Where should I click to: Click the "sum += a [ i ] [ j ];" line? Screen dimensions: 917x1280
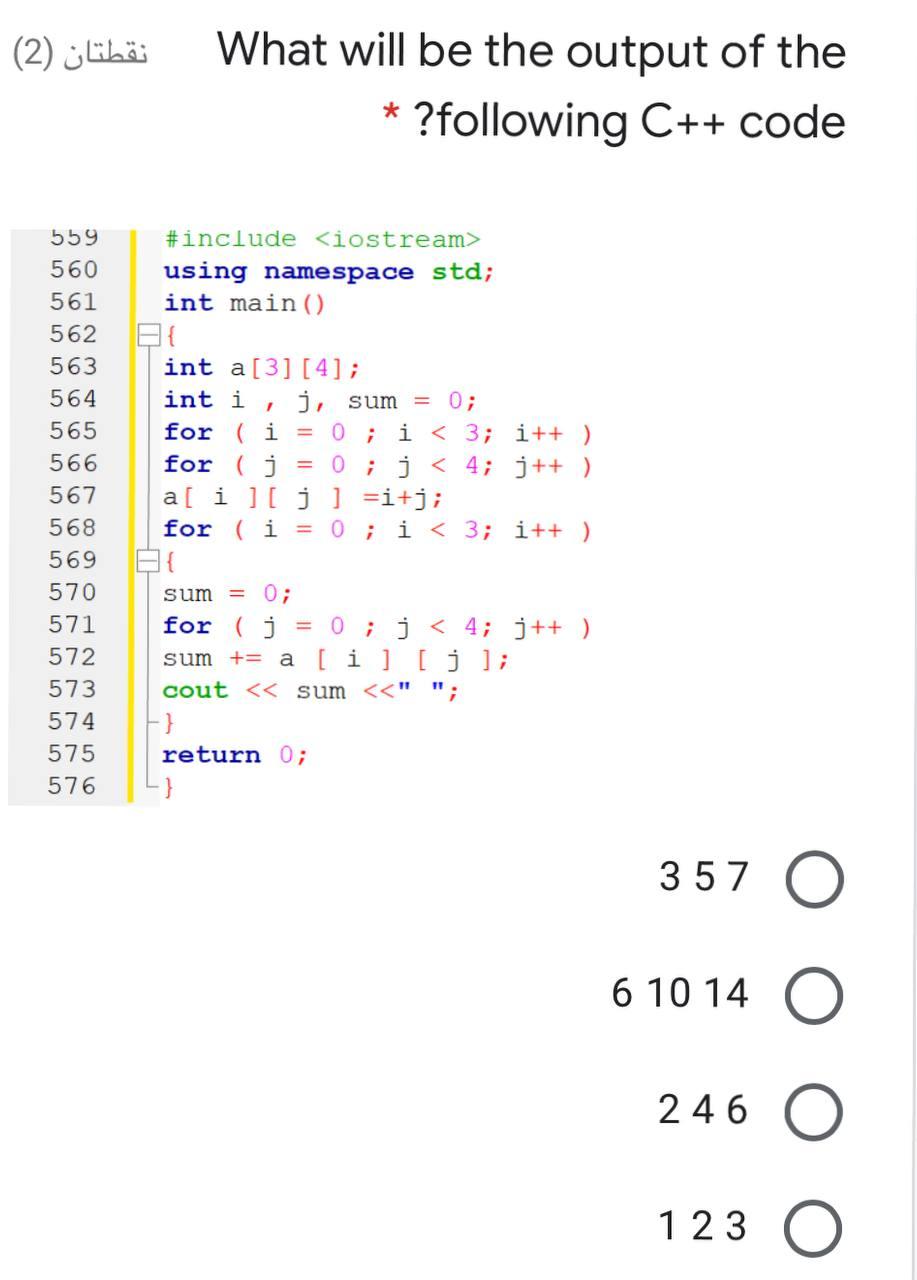click(336, 659)
